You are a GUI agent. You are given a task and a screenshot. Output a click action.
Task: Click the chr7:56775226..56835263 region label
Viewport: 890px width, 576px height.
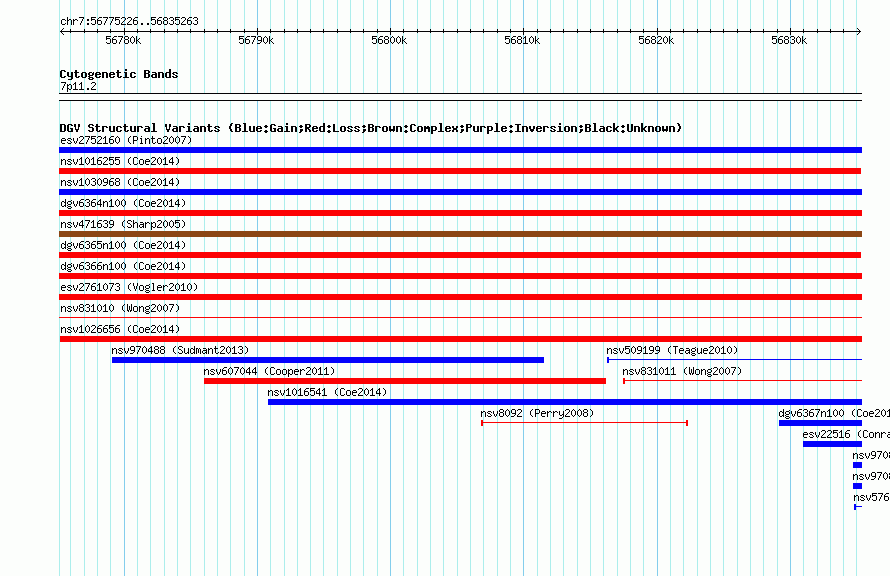click(x=129, y=21)
